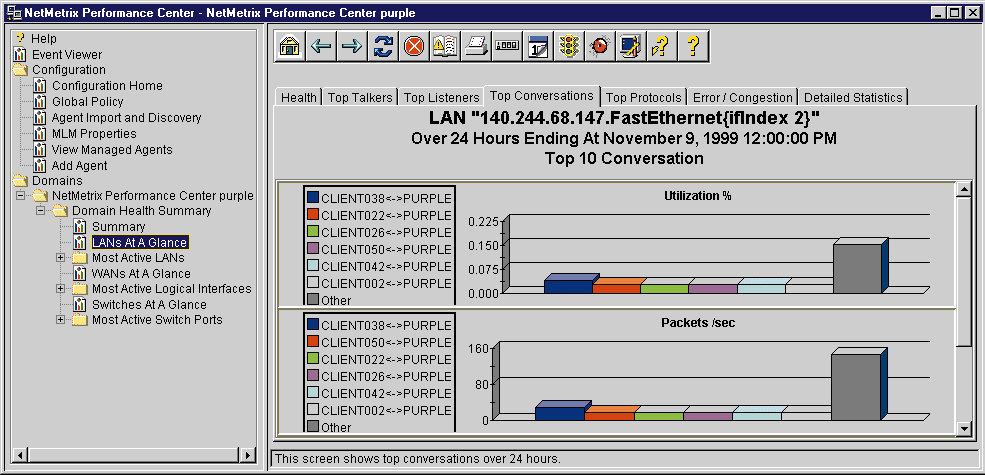The width and height of the screenshot is (985, 475).
Task: Expand the Most Active LANs folder
Action: (x=60, y=258)
